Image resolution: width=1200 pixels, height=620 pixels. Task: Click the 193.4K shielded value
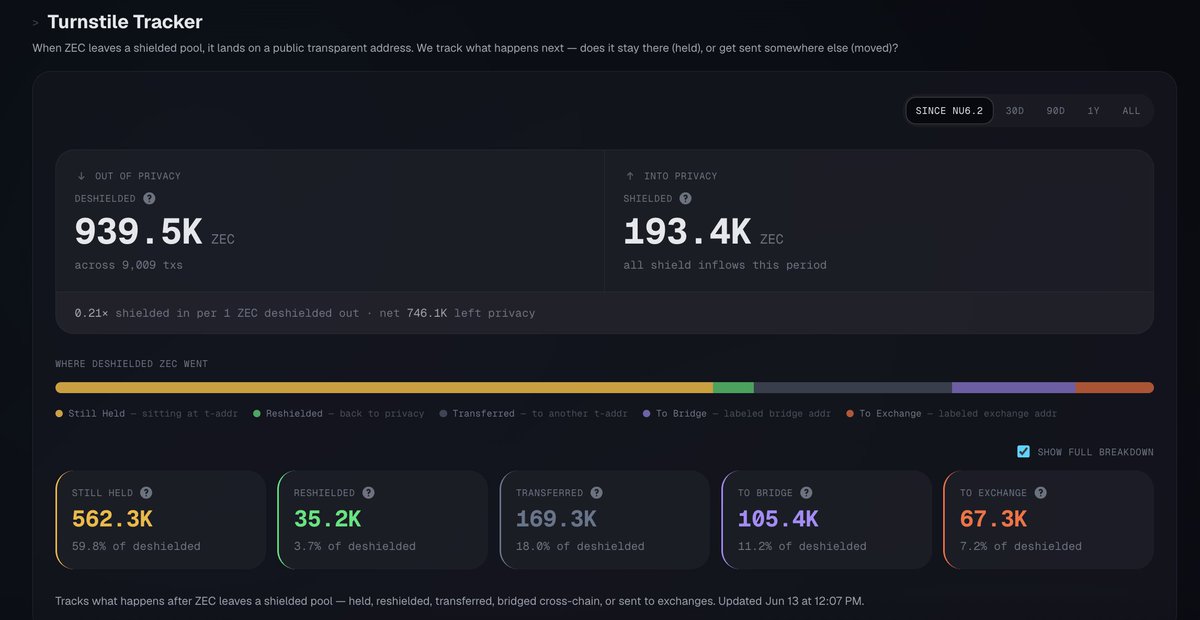click(x=687, y=232)
